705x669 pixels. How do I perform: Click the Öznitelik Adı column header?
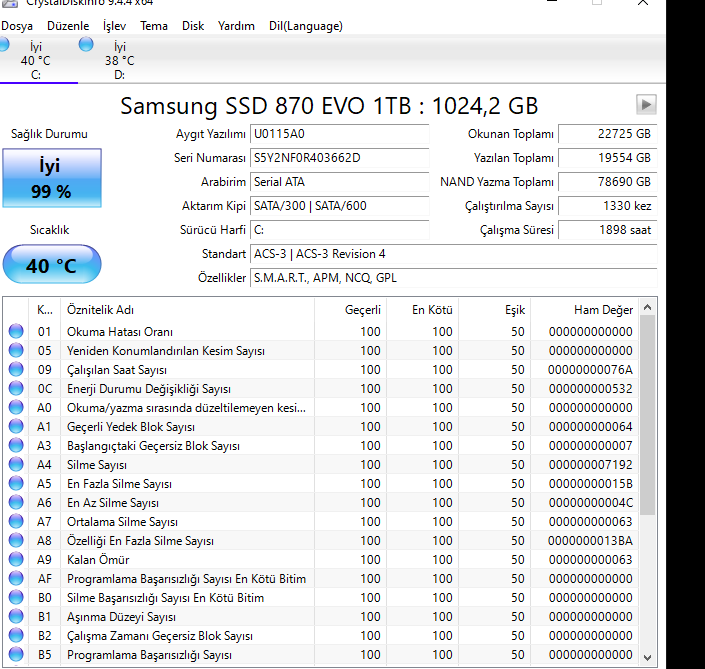coord(187,310)
